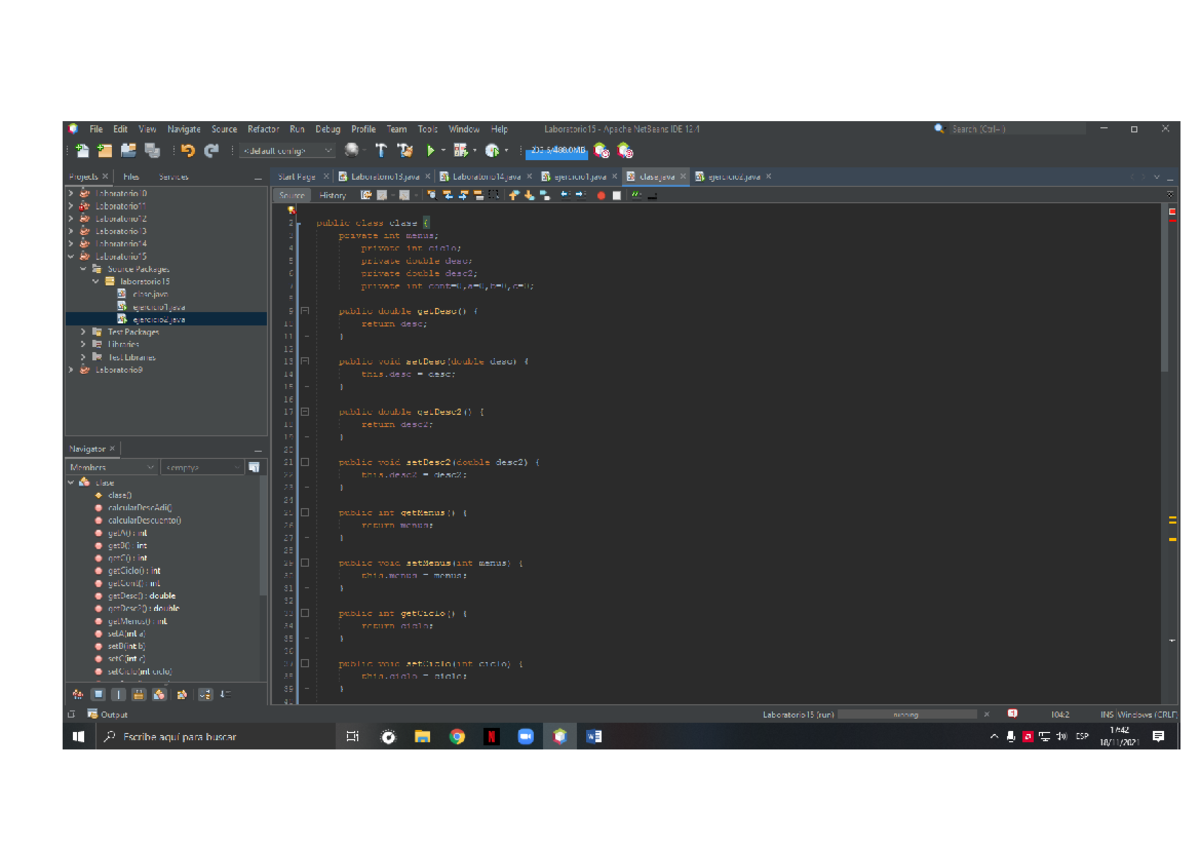Image resolution: width=1200 pixels, height=848 pixels.
Task: Collapse the Source Packages tree node
Action: coord(84,269)
